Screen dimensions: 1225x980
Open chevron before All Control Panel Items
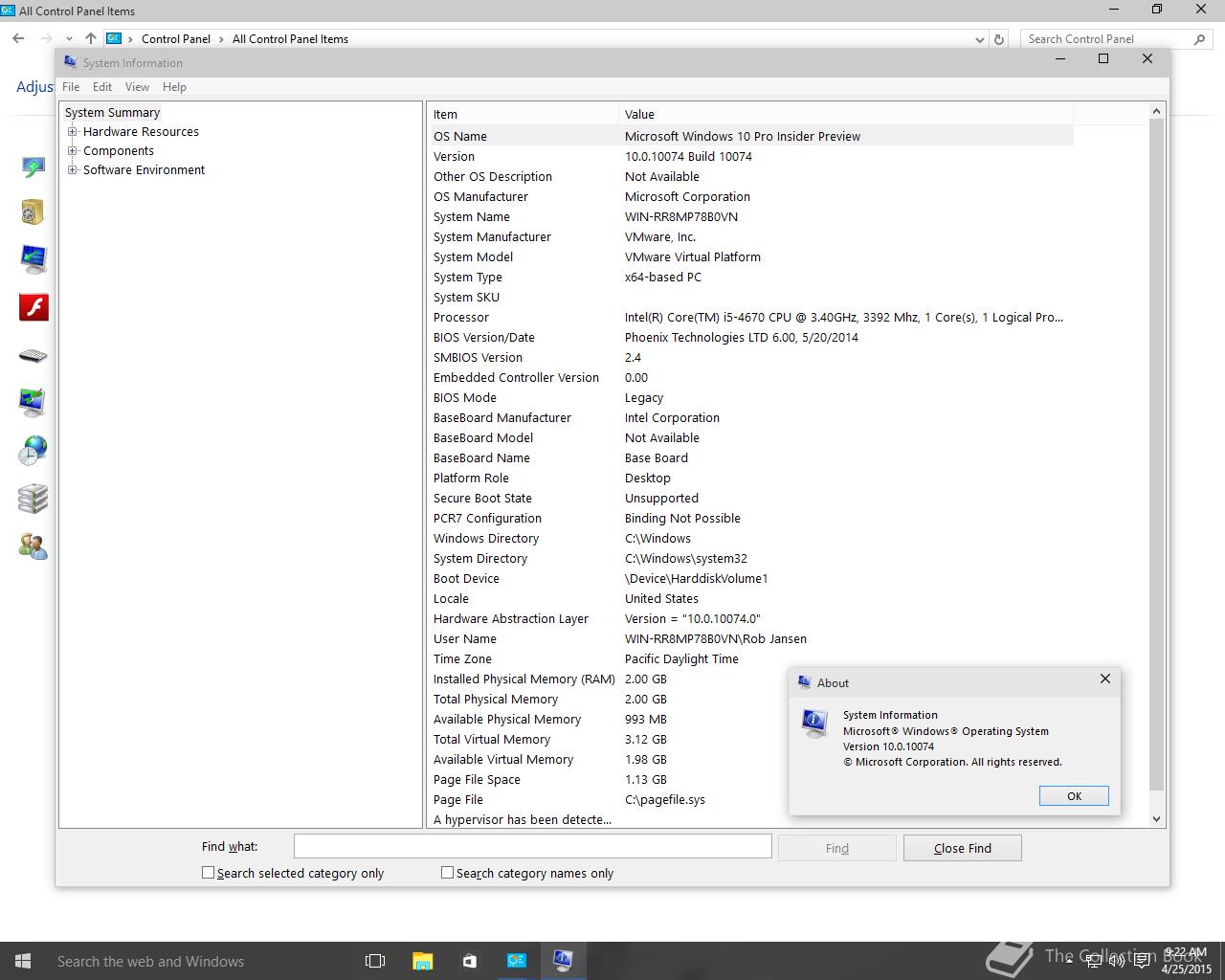pos(221,39)
